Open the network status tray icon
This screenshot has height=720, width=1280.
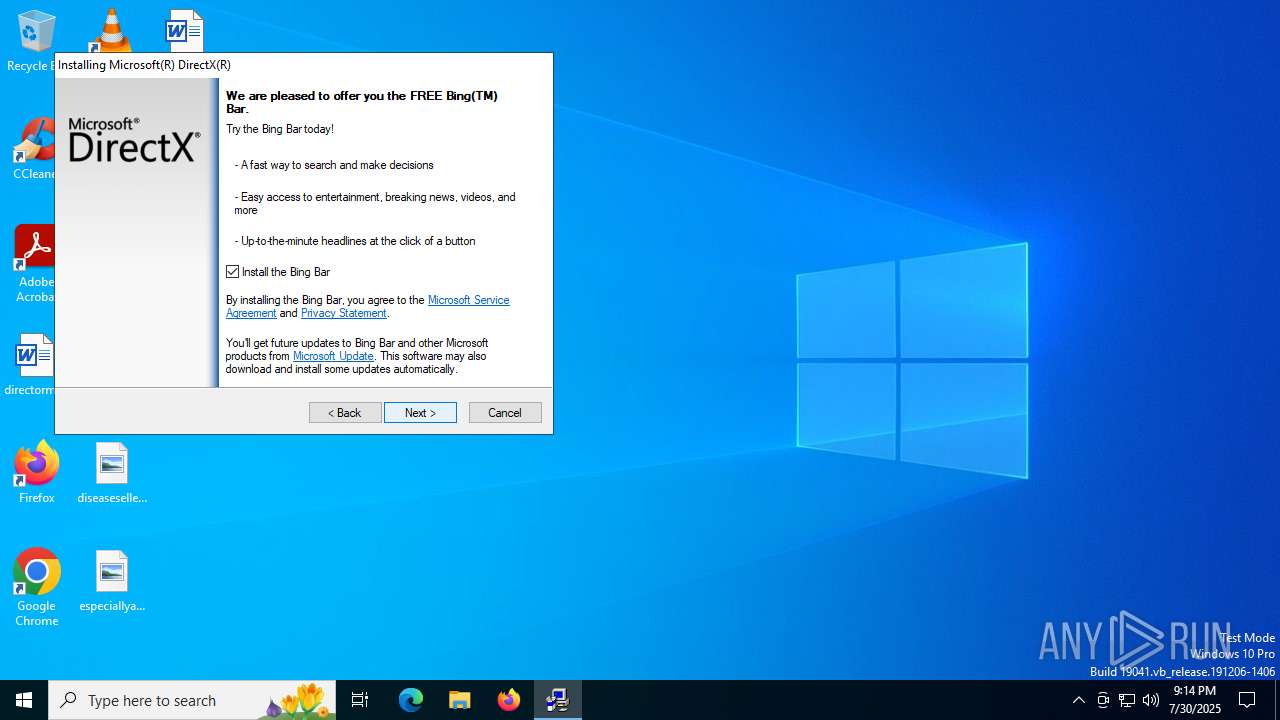pos(1127,700)
